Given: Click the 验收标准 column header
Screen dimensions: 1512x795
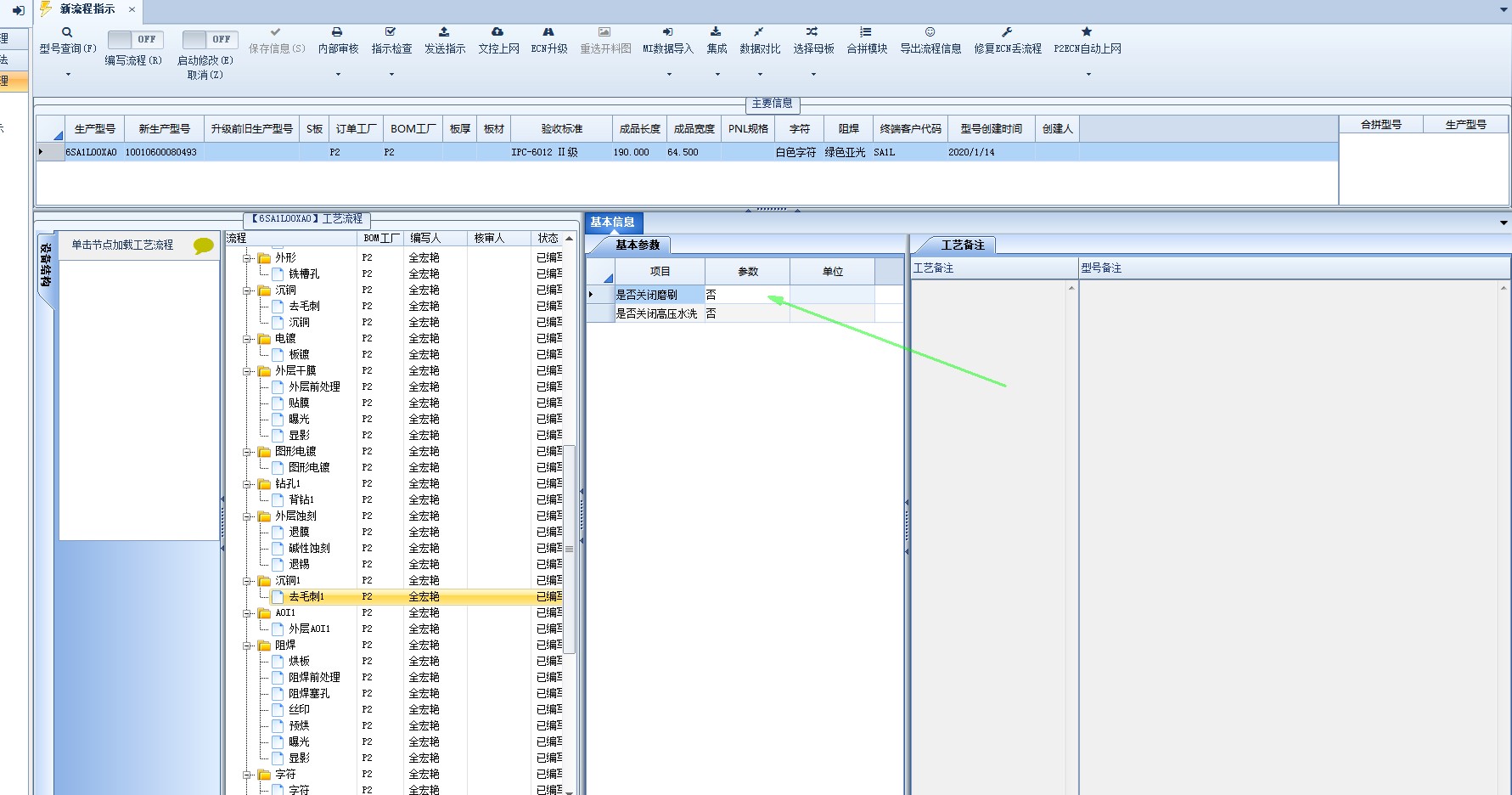Looking at the screenshot, I should 561,129.
